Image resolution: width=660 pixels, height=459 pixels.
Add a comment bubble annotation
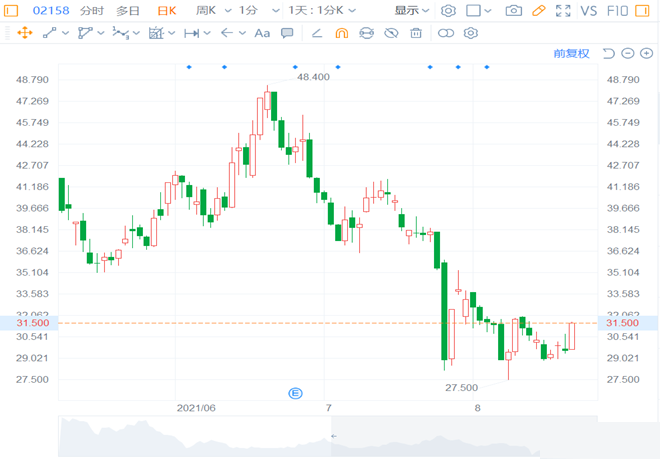tap(287, 33)
